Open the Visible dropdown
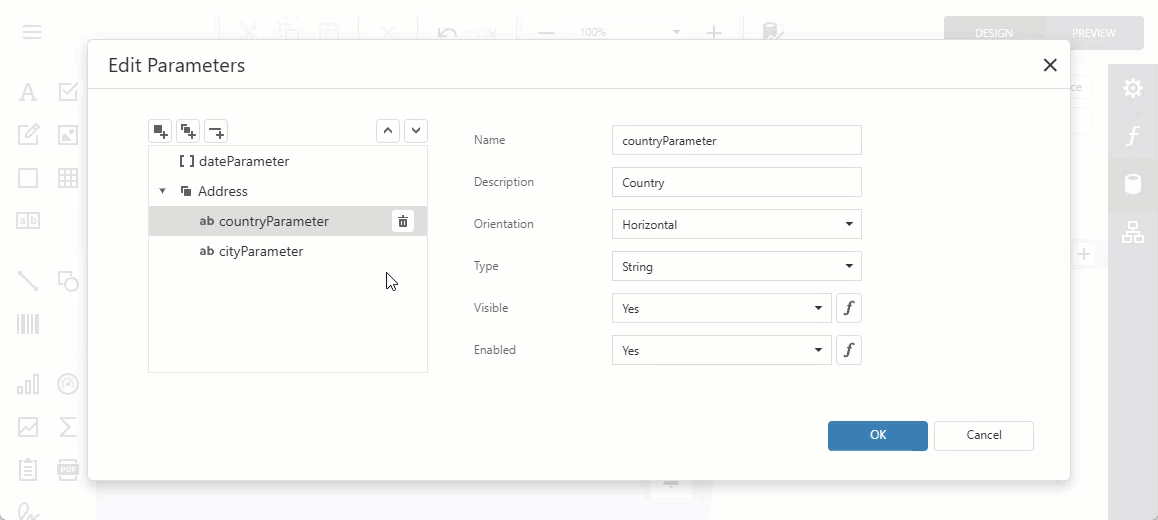The width and height of the screenshot is (1158, 520). tap(722, 308)
